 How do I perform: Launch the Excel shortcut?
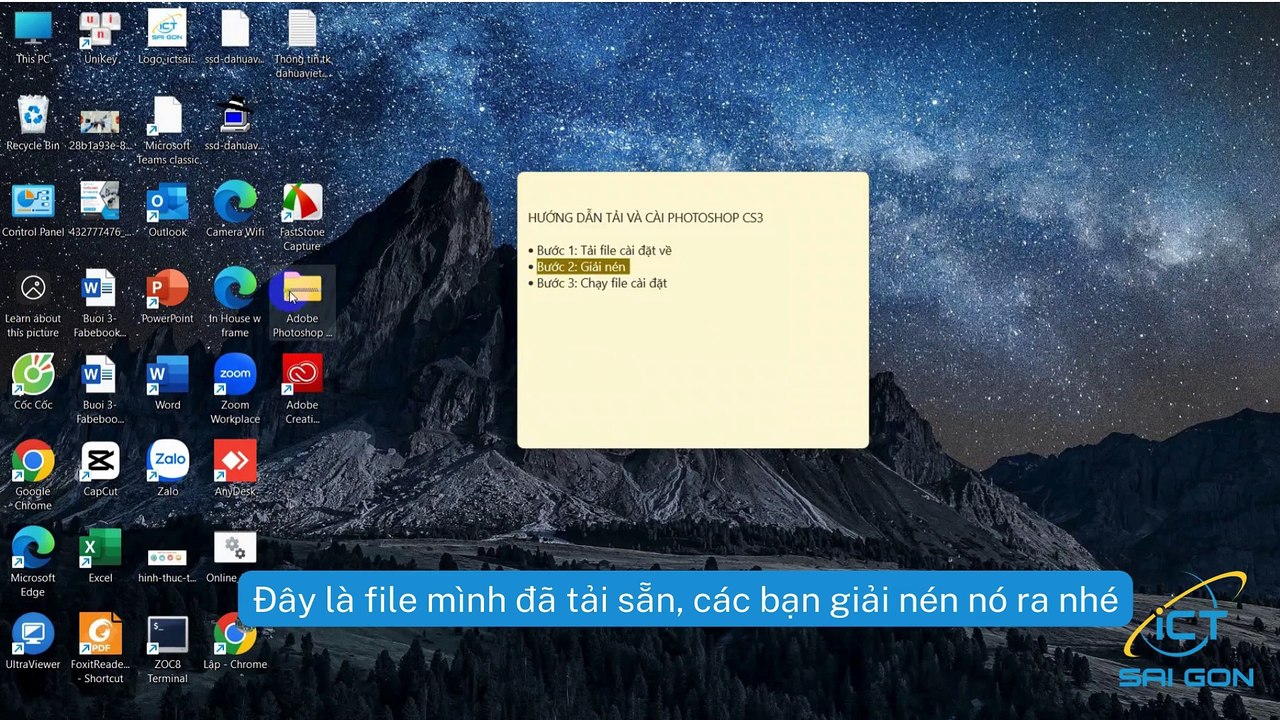100,556
